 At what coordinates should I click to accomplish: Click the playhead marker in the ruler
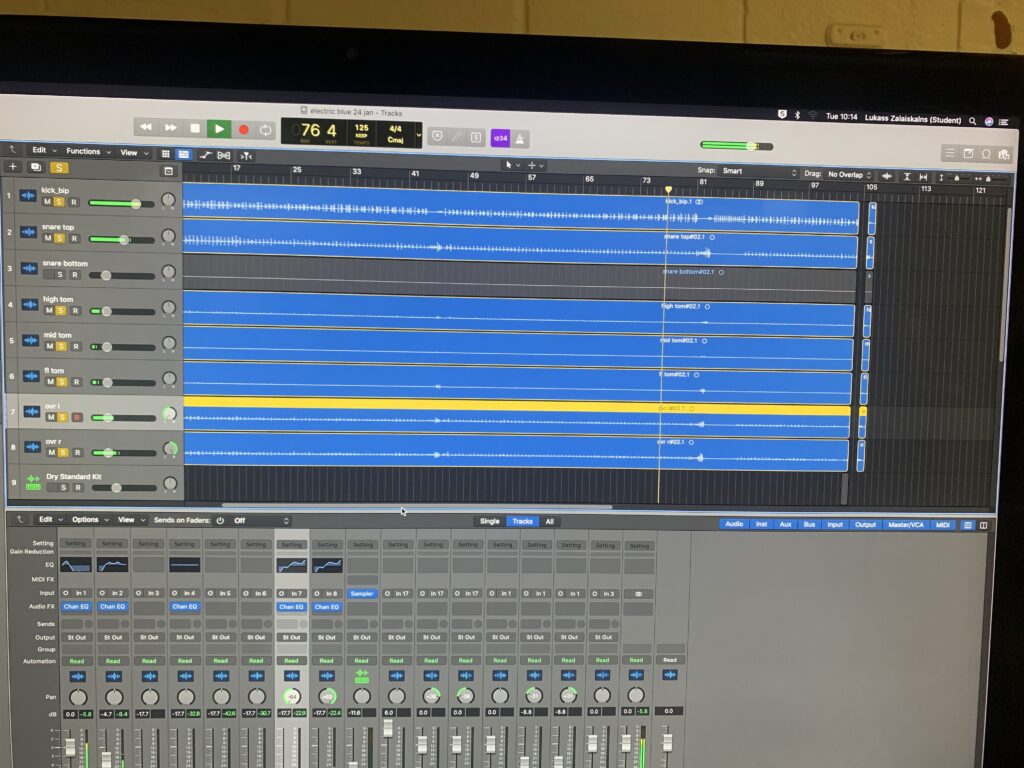tap(668, 189)
